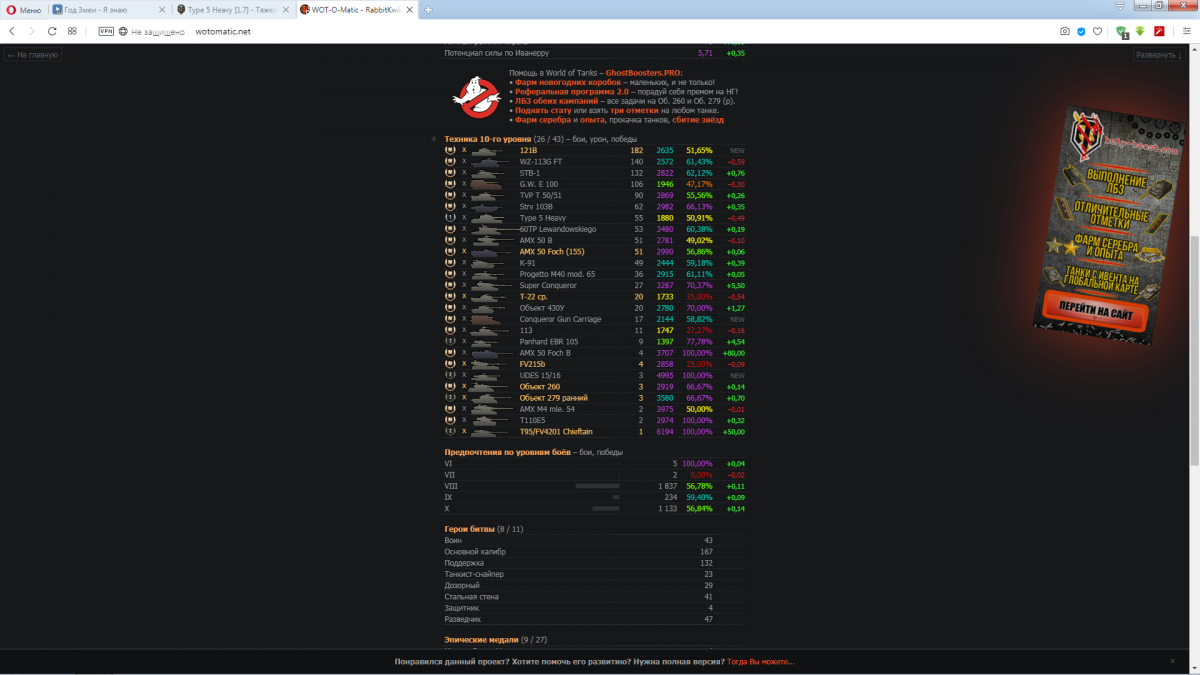Click mastery badge of 121B row
Screen dimensions: 1200x675
[450, 150]
